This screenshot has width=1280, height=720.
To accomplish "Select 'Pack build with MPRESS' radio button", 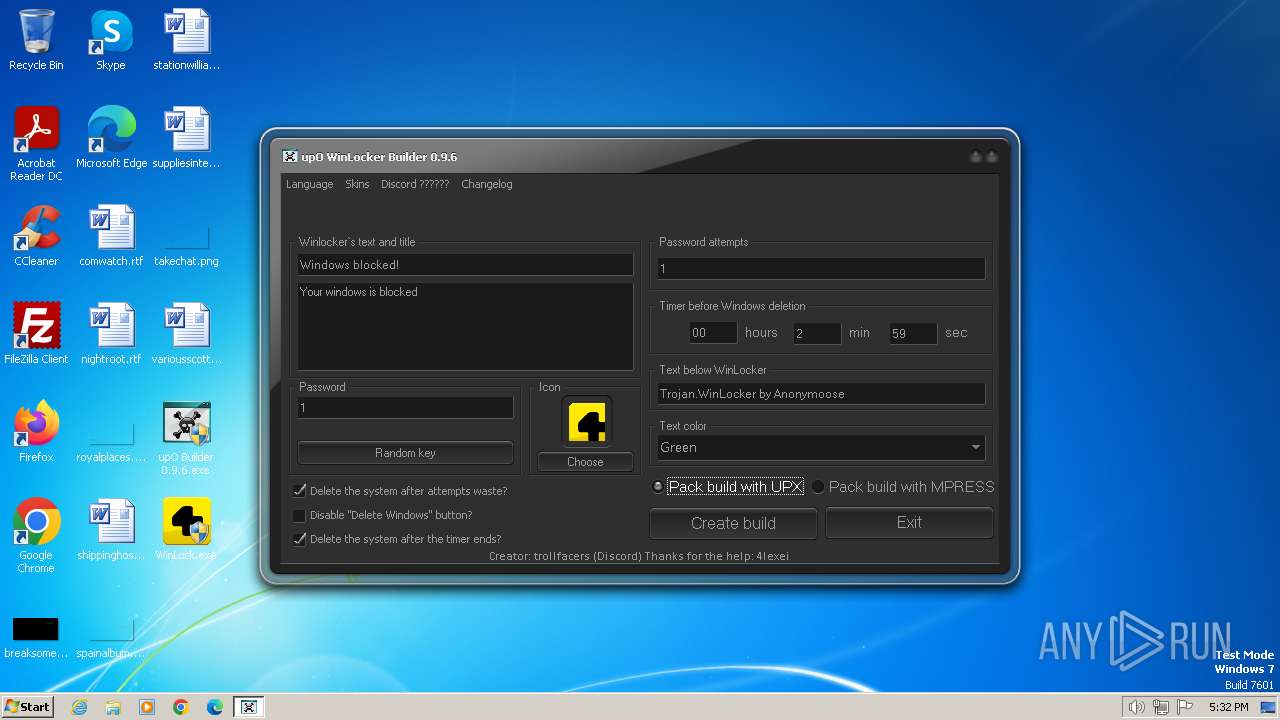I will coord(818,487).
